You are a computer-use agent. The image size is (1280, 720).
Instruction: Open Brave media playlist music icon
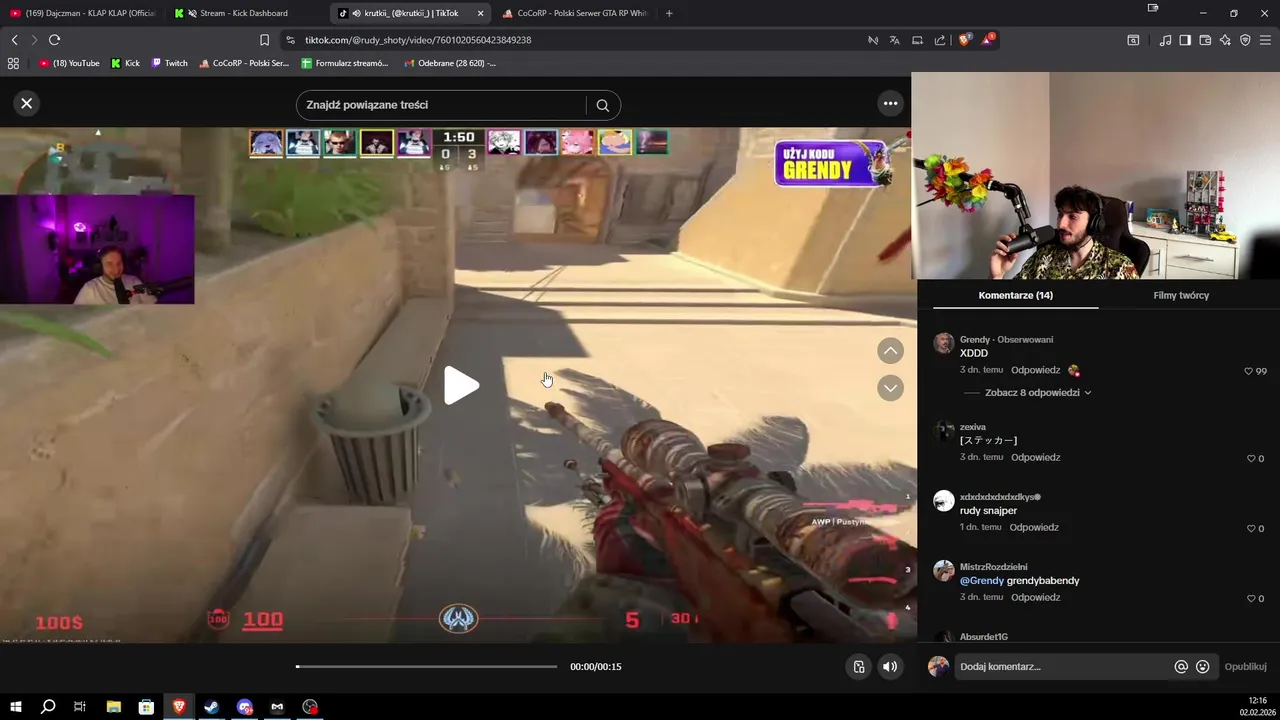pyautogui.click(x=1165, y=40)
